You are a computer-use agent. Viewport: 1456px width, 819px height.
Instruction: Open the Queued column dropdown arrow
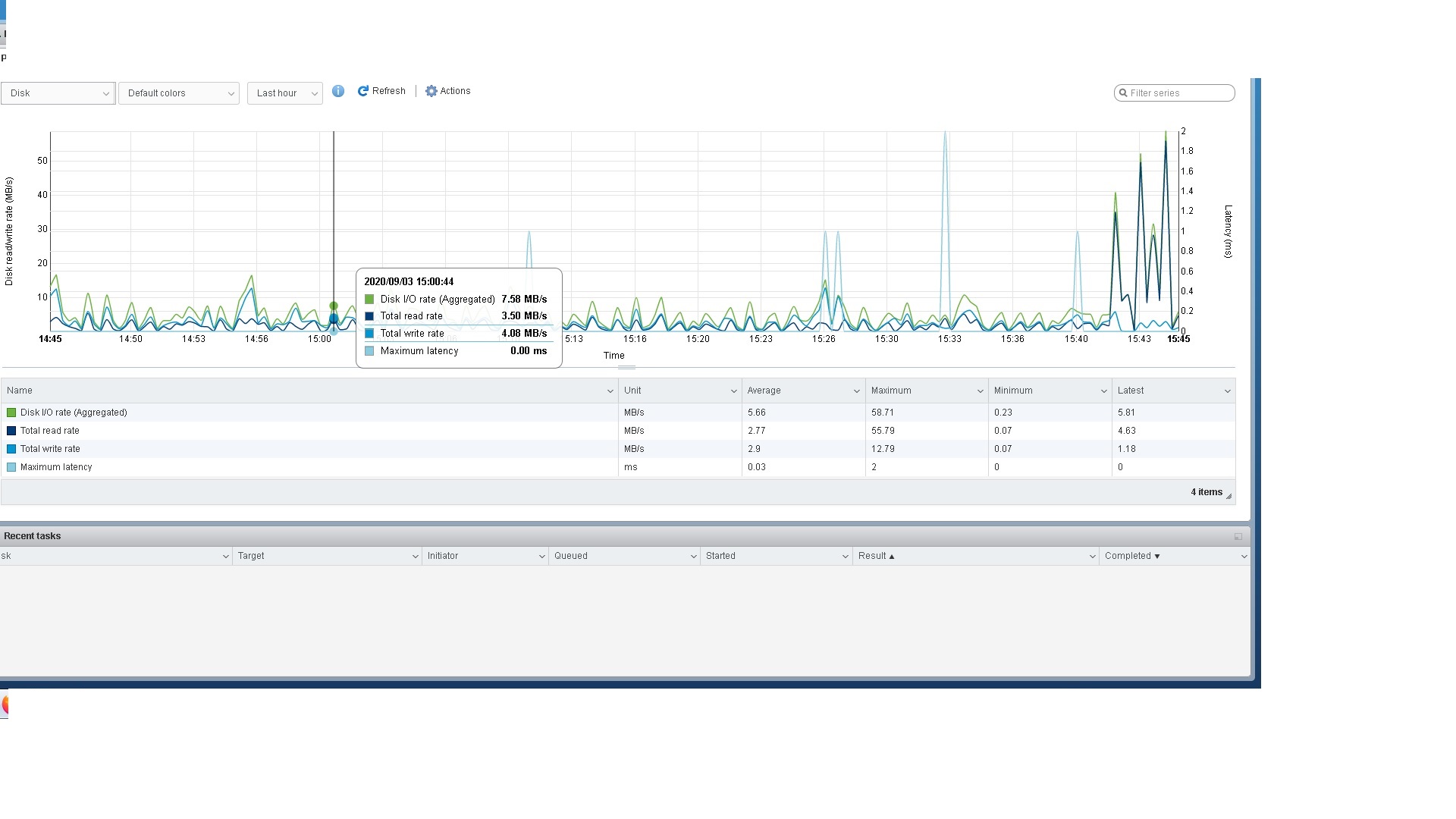693,557
